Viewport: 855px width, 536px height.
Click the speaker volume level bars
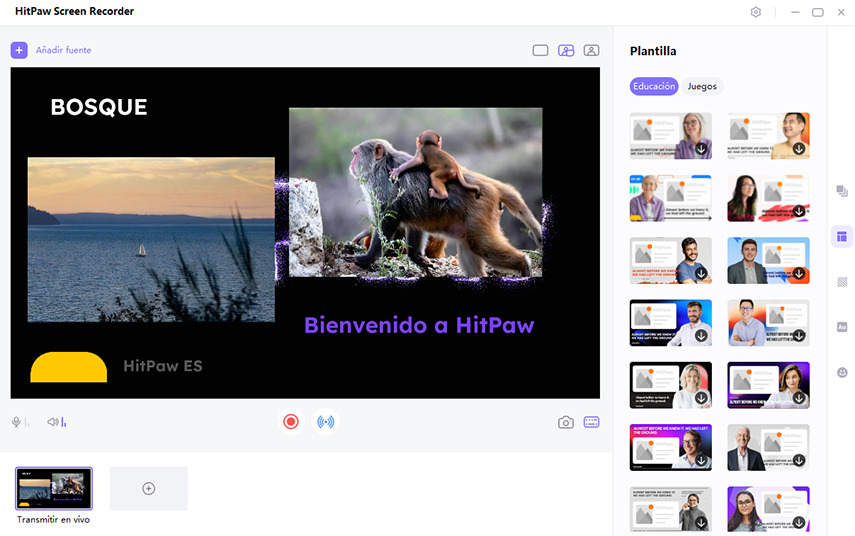64,422
